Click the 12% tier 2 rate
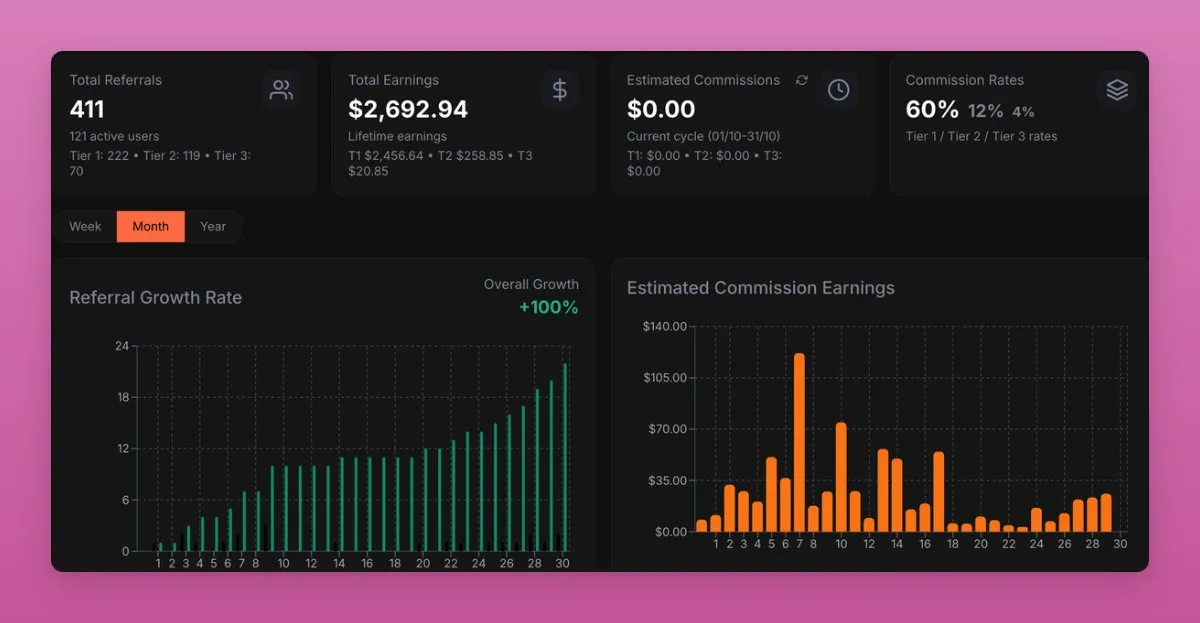1200x623 pixels. coord(985,111)
